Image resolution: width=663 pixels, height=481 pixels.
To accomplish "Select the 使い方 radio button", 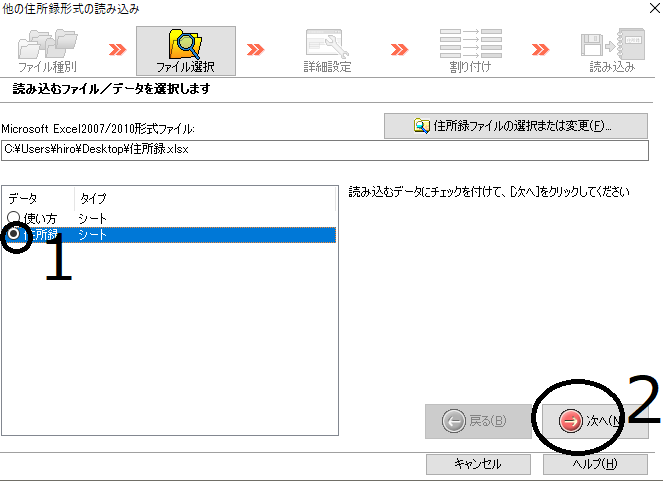I will 14,218.
